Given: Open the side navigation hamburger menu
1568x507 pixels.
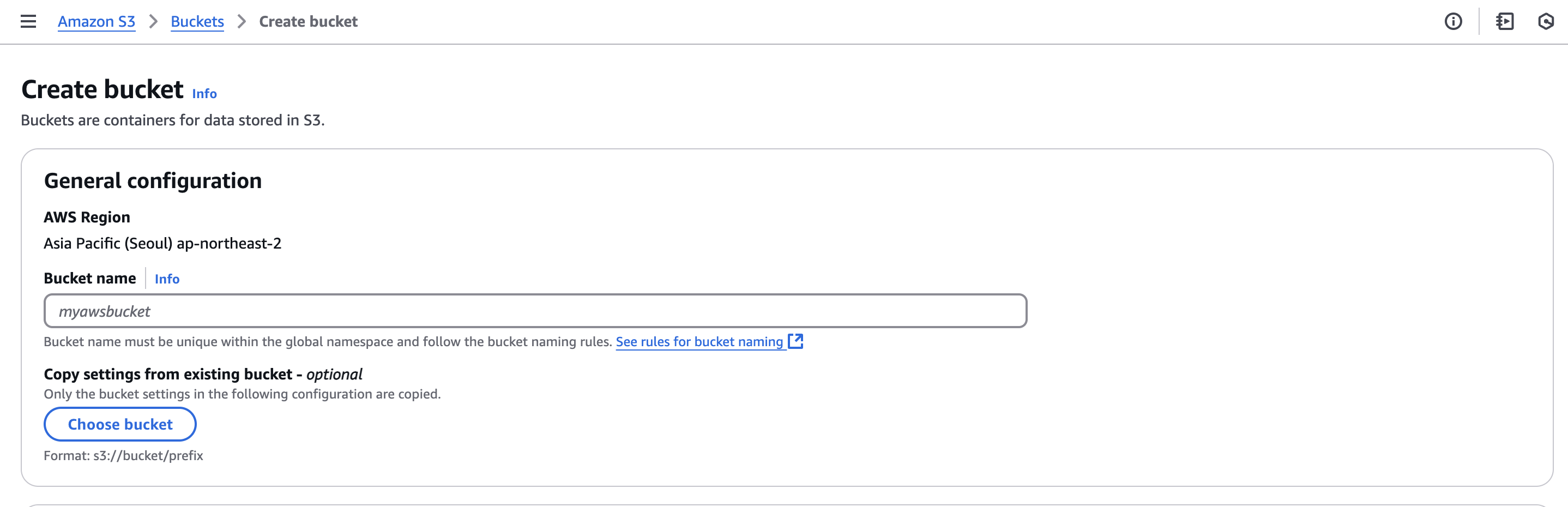Looking at the screenshot, I should tap(28, 22).
